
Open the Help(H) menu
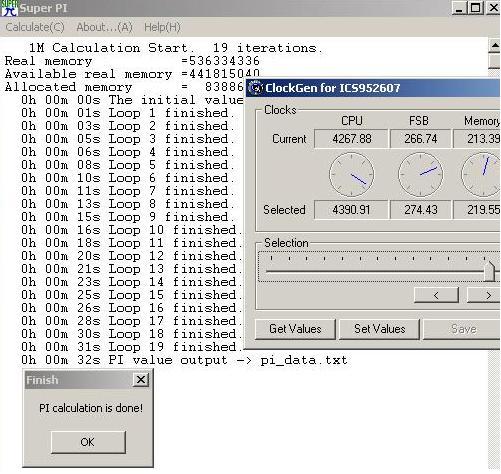pyautogui.click(x=162, y=27)
